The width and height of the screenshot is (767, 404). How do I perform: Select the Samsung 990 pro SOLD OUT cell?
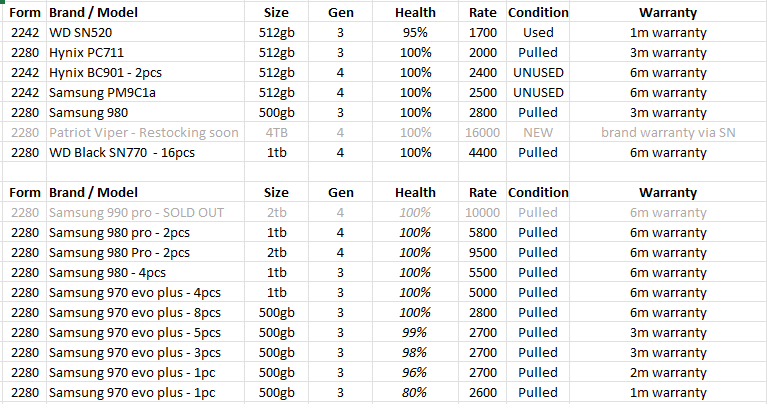coord(145,213)
